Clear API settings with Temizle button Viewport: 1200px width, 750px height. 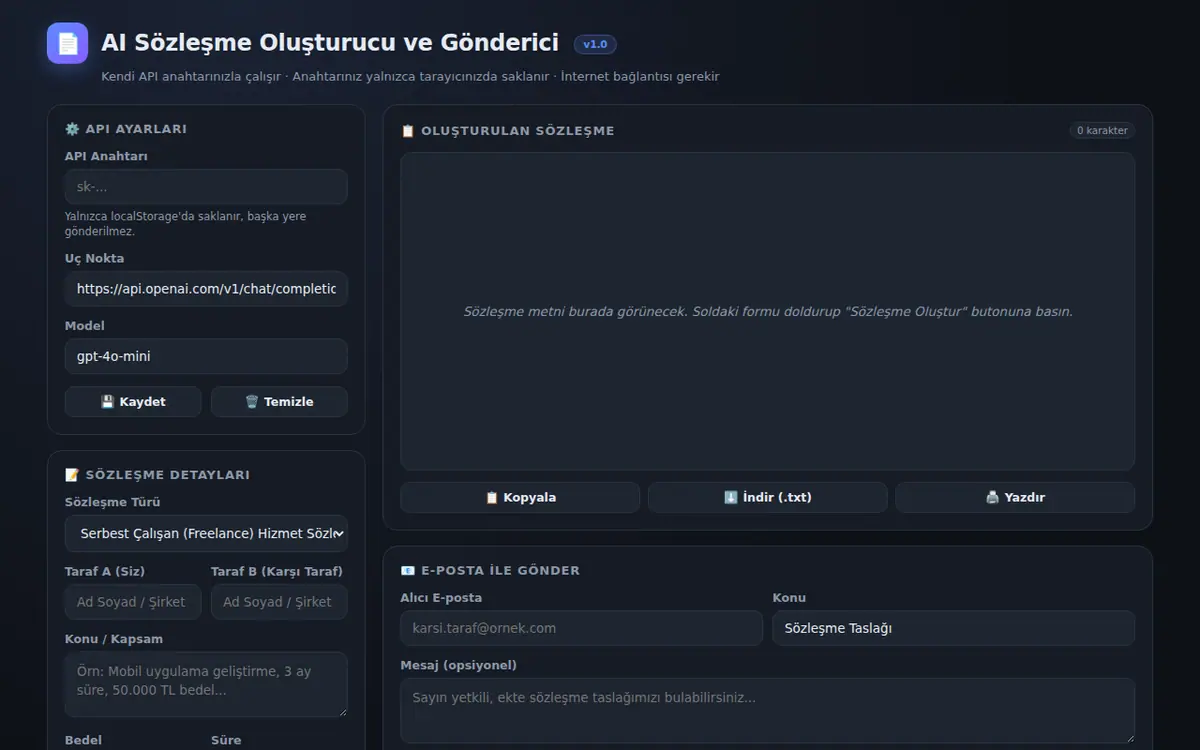pyautogui.click(x=279, y=402)
